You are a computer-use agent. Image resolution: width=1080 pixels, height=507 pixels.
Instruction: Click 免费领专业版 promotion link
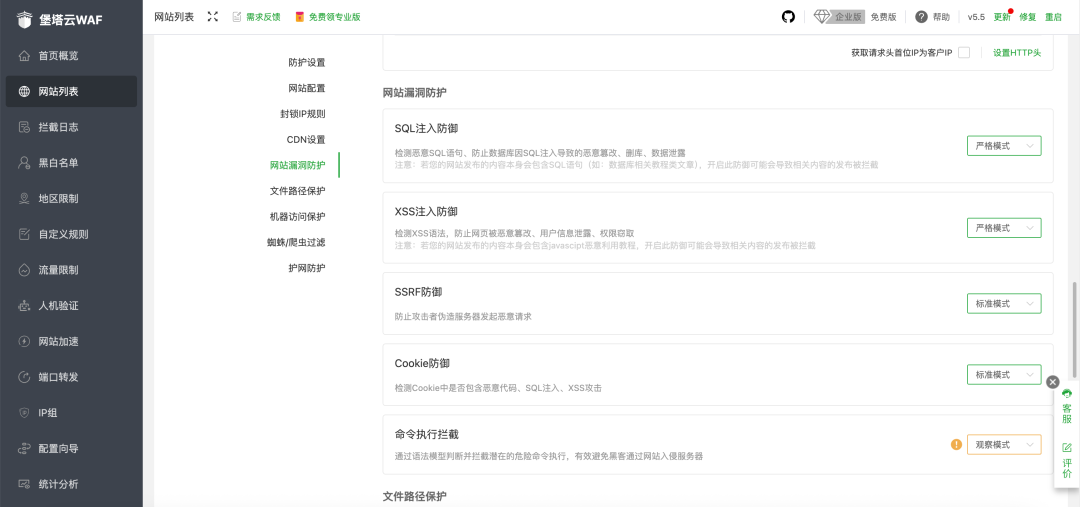click(328, 17)
